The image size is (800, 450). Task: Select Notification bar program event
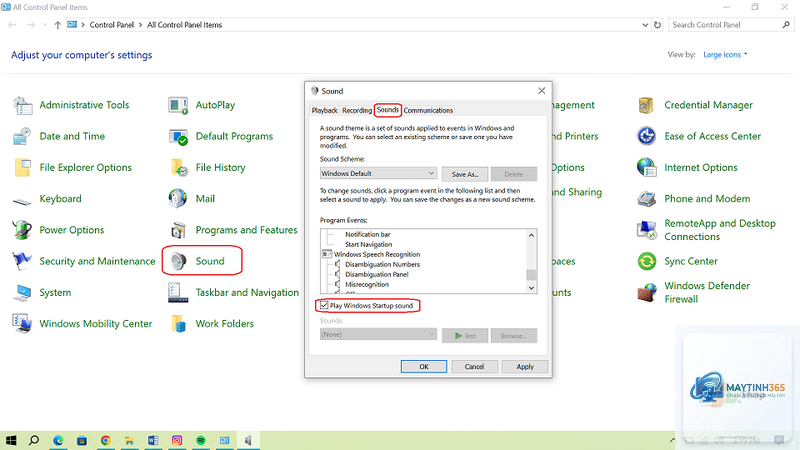coord(367,234)
